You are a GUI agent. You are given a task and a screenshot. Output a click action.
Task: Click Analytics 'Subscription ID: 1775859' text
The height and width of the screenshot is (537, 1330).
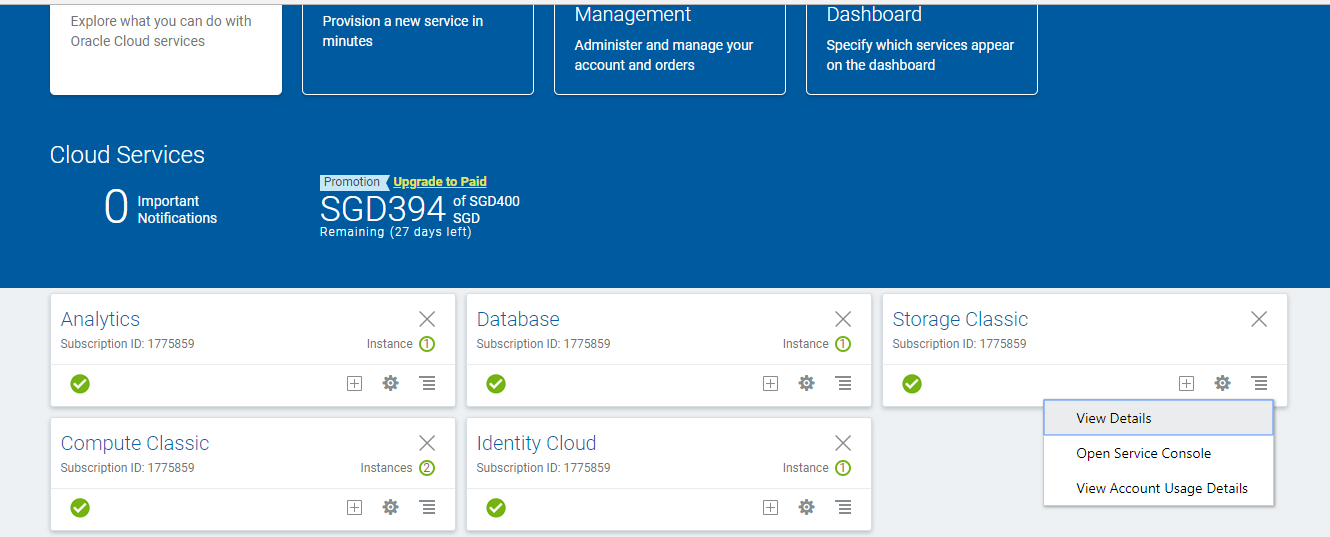click(x=127, y=344)
